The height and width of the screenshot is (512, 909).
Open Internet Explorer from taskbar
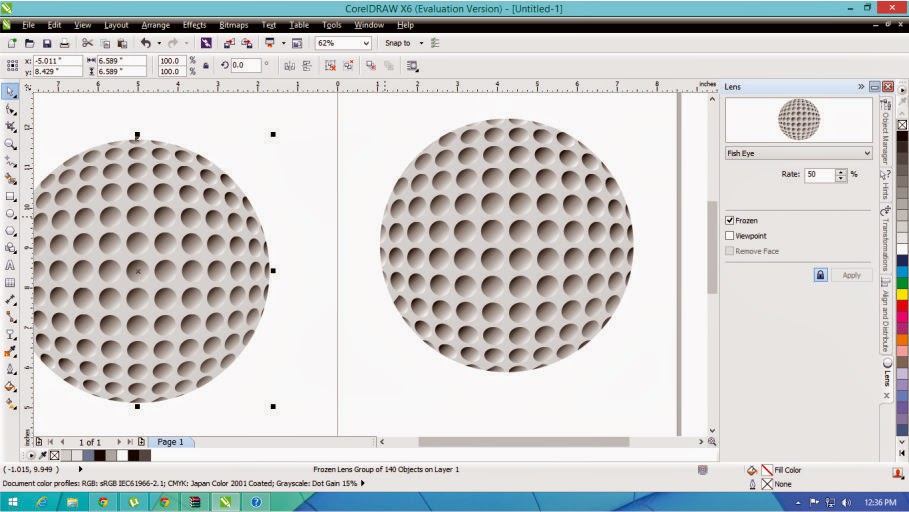[42, 502]
